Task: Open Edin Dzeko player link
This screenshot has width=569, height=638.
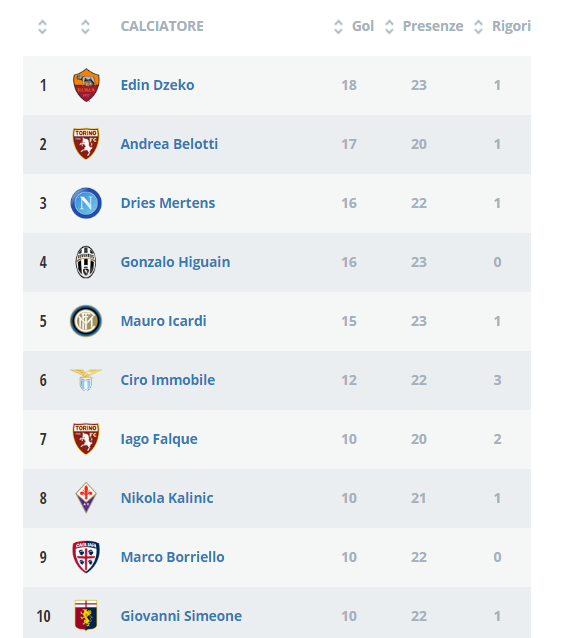Action: point(158,85)
